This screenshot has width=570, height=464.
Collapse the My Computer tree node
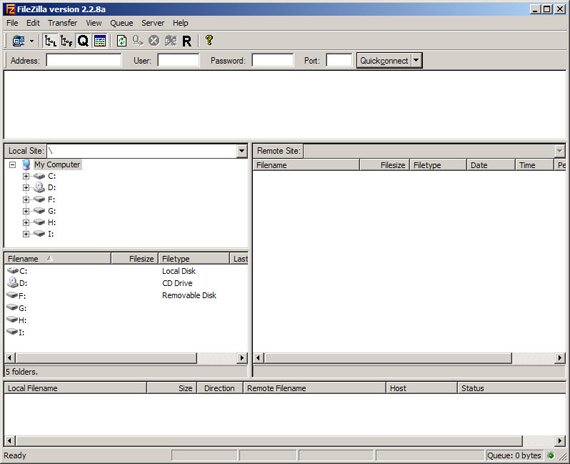[12, 165]
